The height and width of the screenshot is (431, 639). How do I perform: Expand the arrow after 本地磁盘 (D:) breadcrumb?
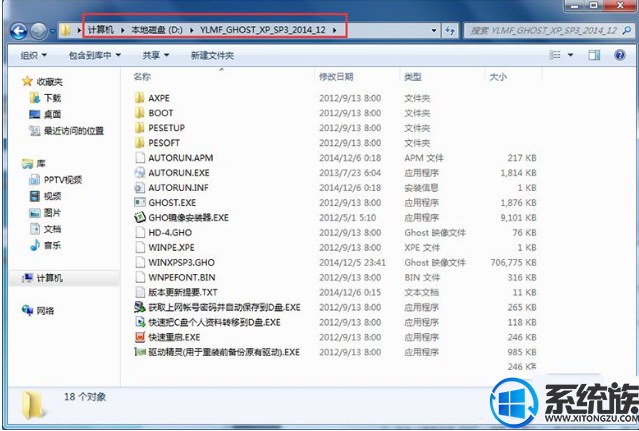click(x=192, y=30)
